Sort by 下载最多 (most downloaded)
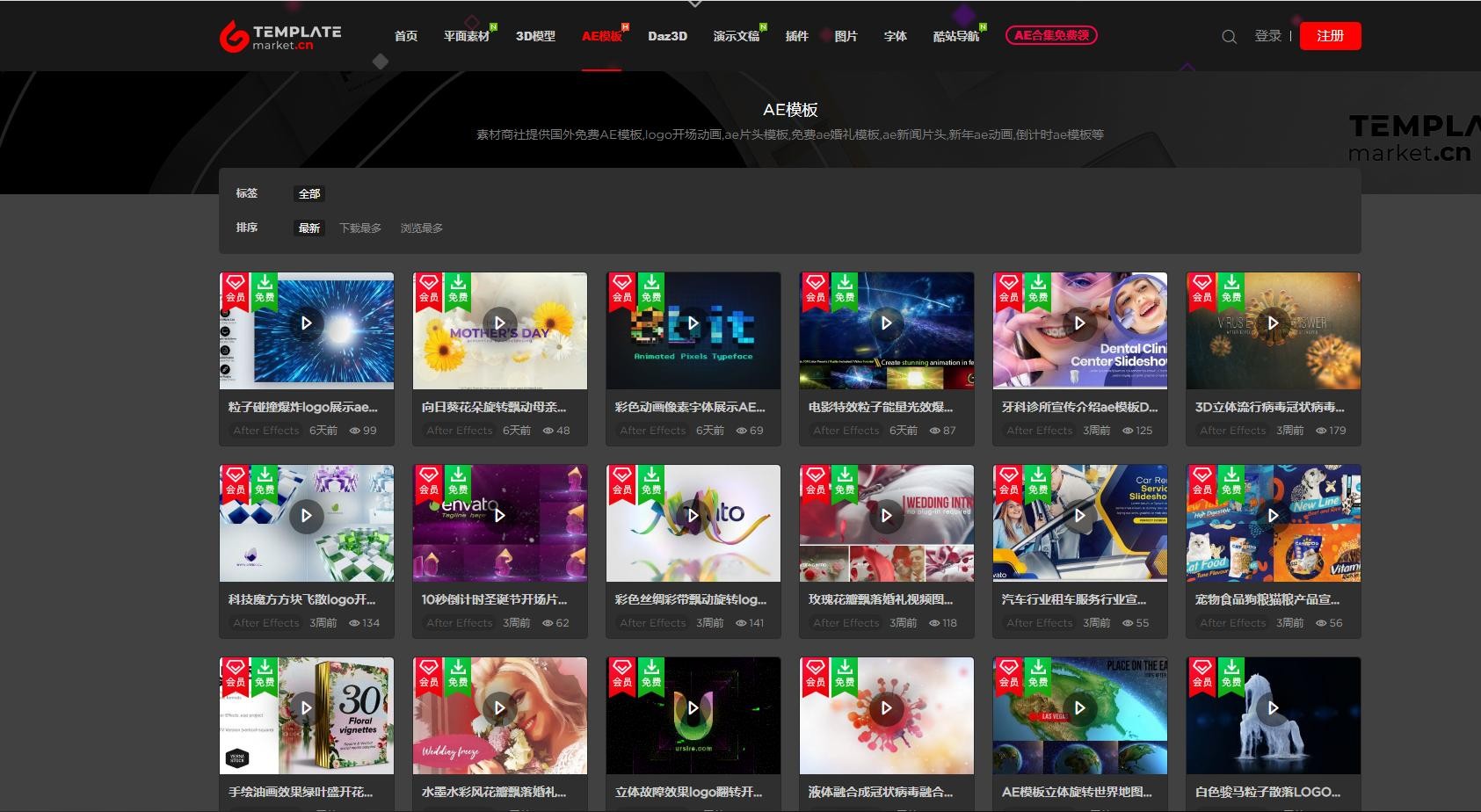1481x812 pixels. coord(360,228)
